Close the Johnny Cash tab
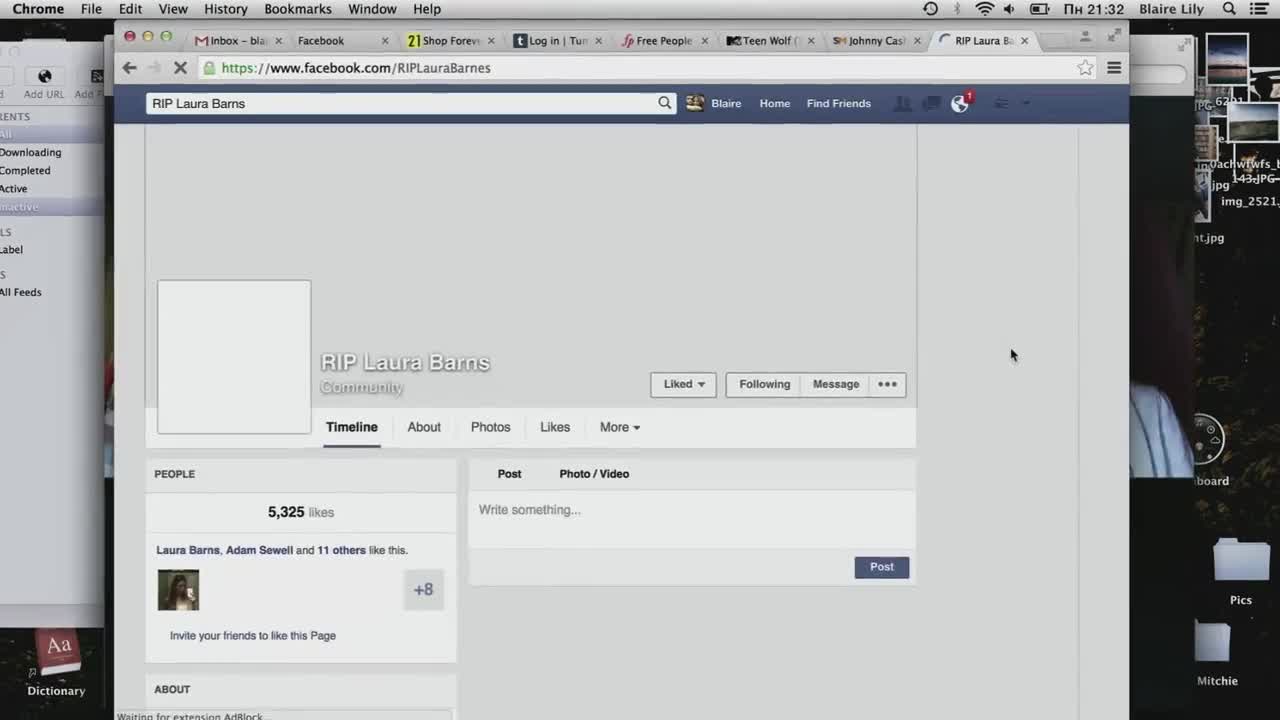 (917, 41)
